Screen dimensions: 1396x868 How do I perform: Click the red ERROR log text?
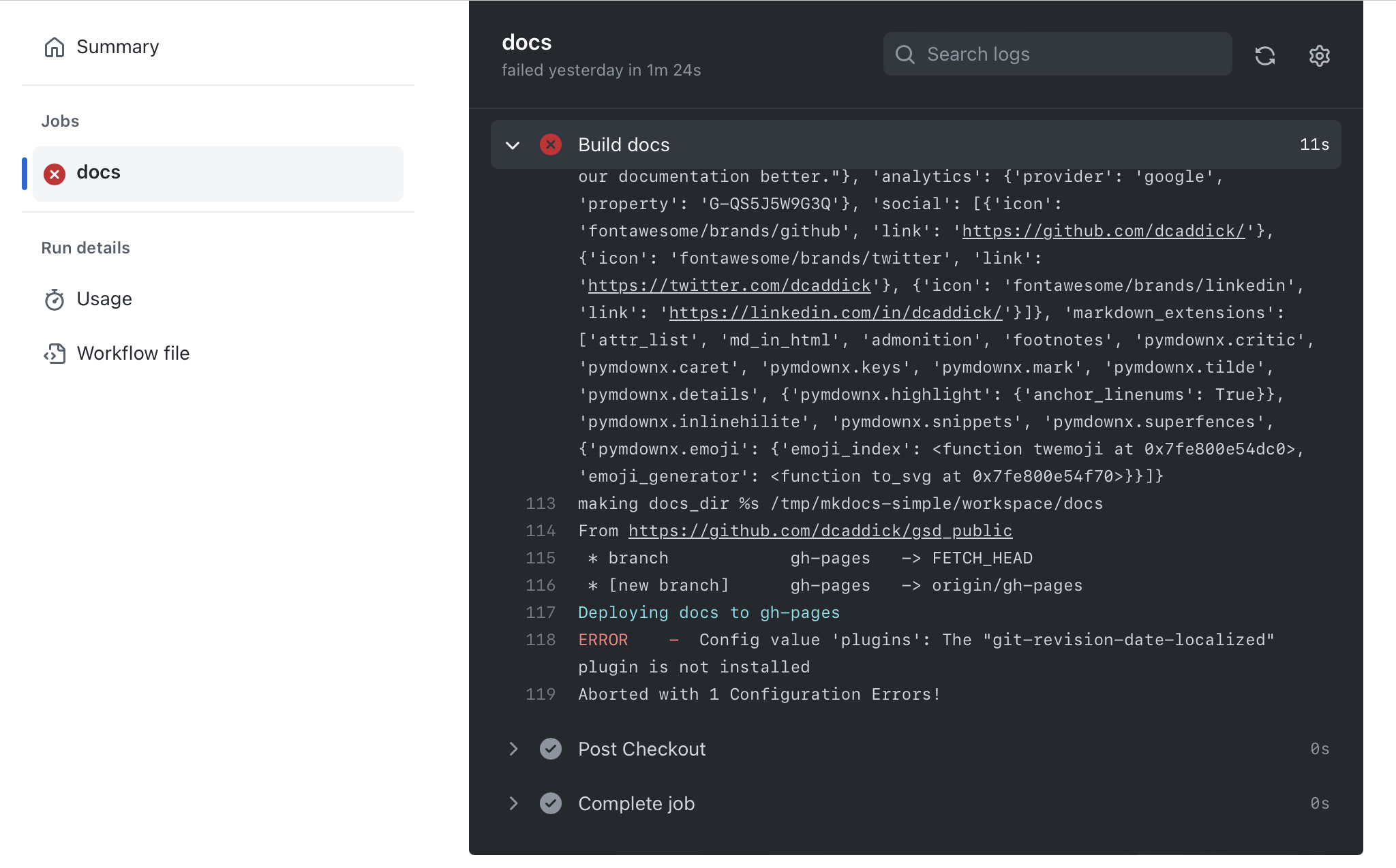point(603,640)
